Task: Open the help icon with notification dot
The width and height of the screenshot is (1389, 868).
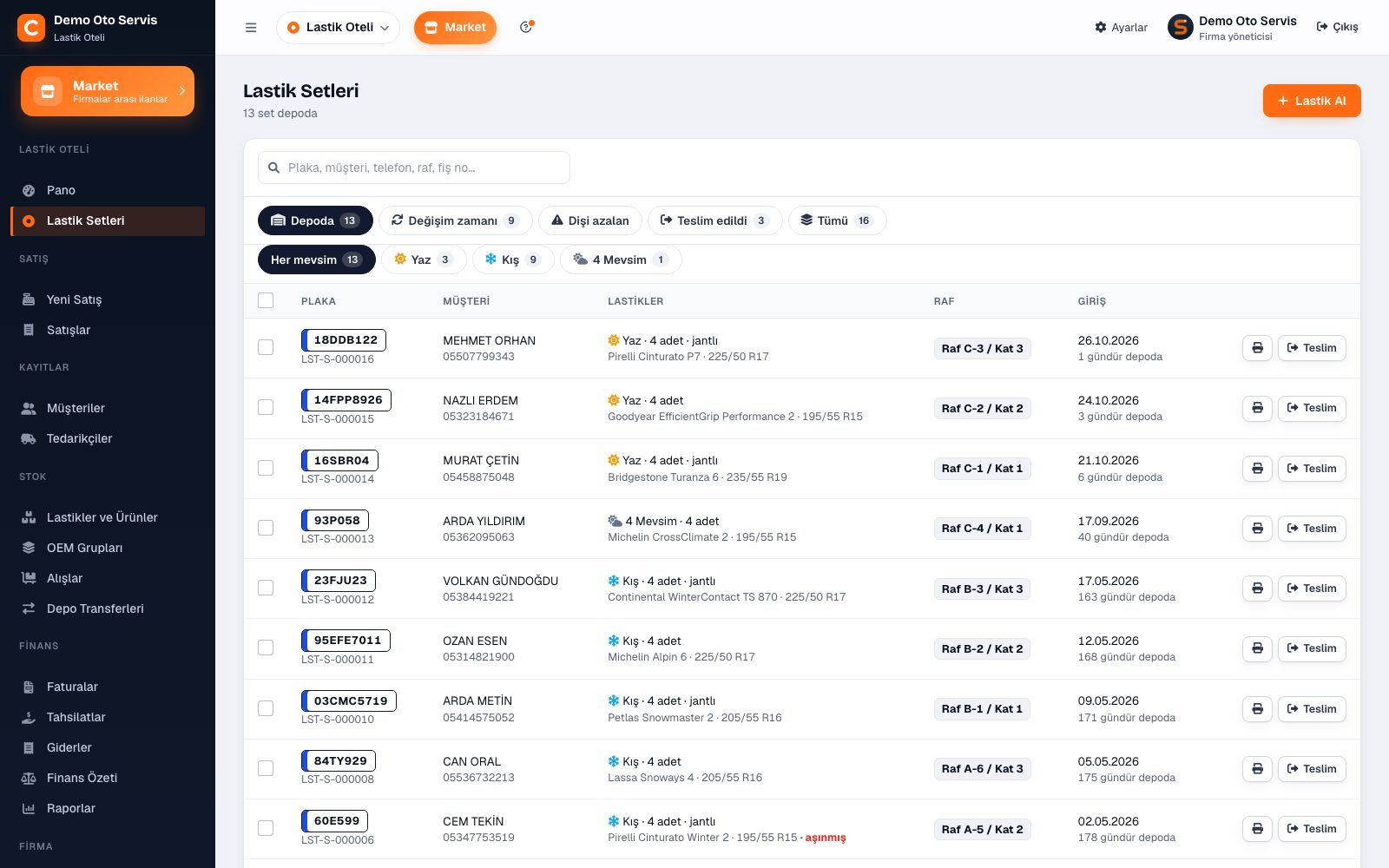Action: click(x=526, y=27)
